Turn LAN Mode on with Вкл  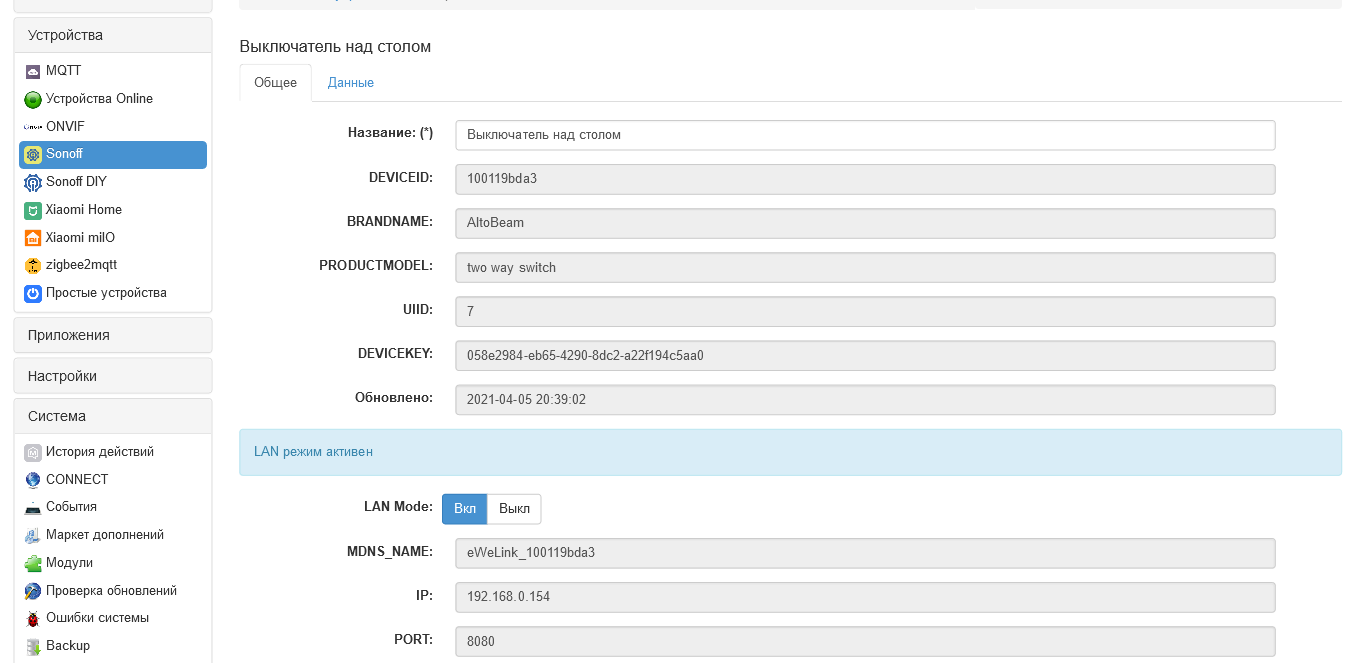click(x=465, y=509)
